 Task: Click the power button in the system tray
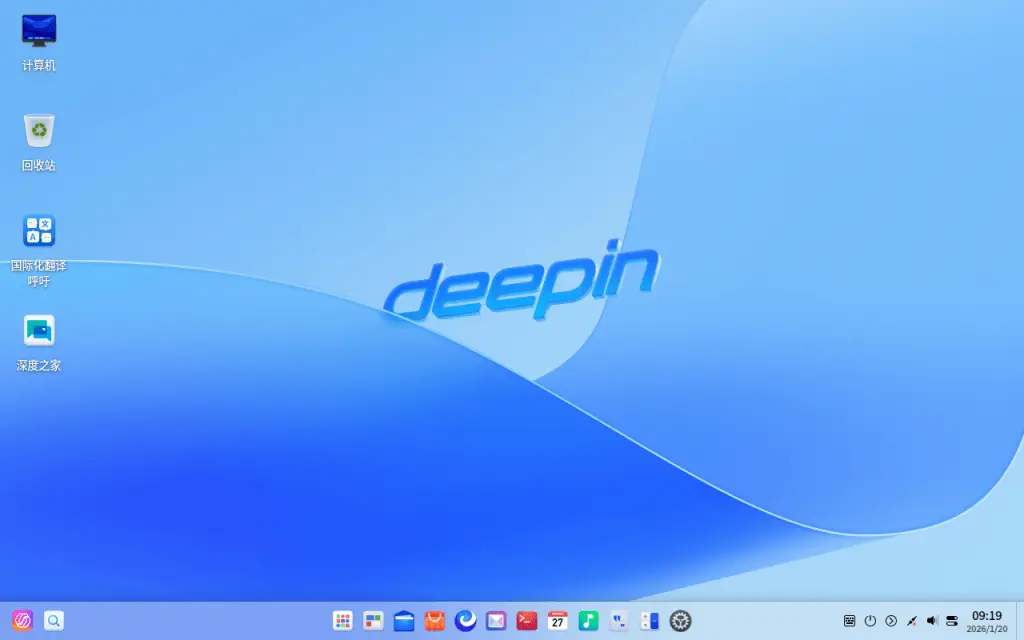pos(870,621)
